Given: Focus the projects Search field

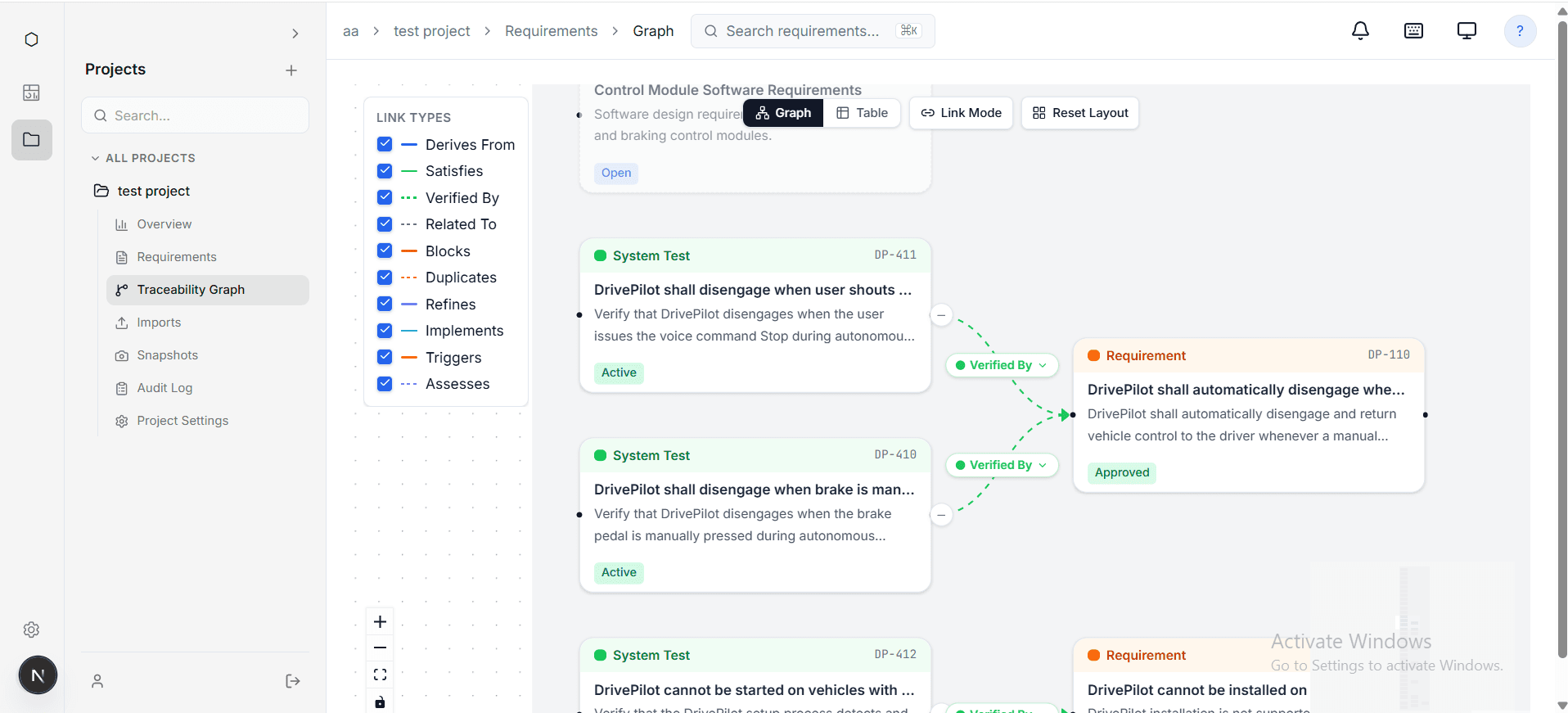Looking at the screenshot, I should [195, 115].
